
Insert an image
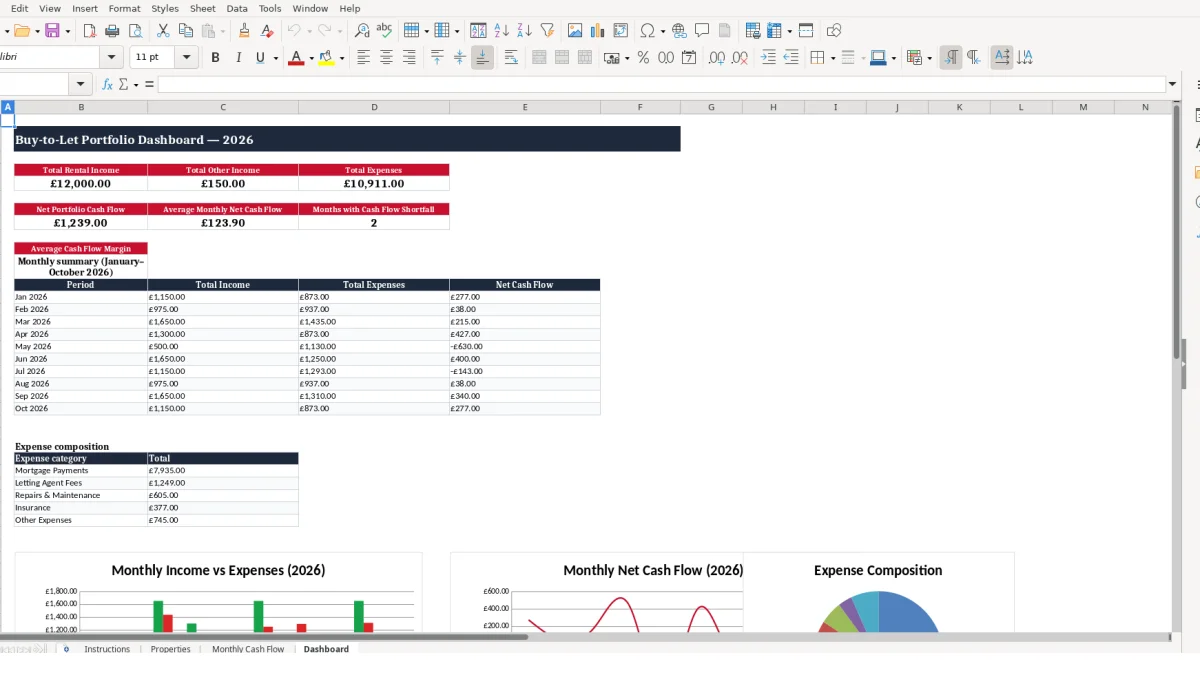[x=575, y=31]
